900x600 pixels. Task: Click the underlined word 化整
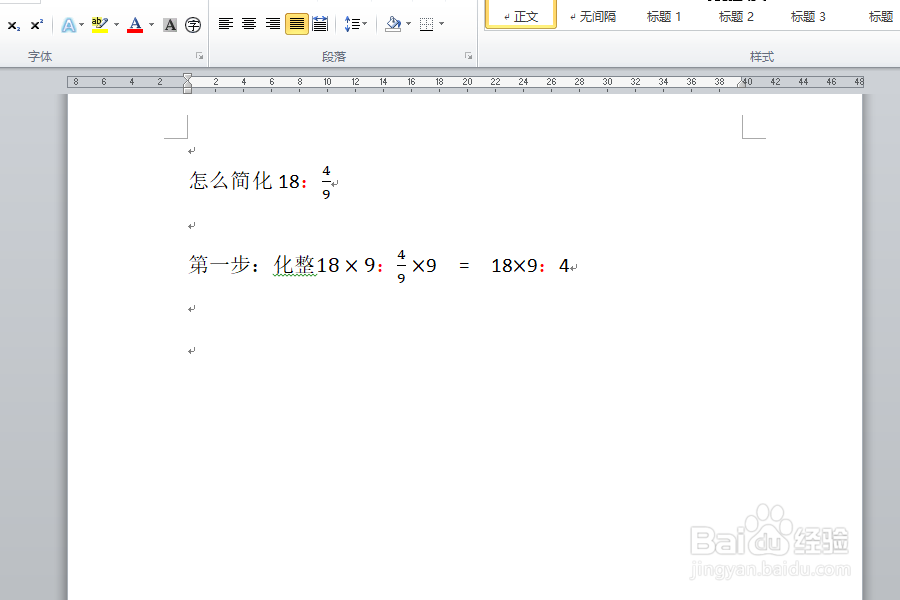click(294, 265)
